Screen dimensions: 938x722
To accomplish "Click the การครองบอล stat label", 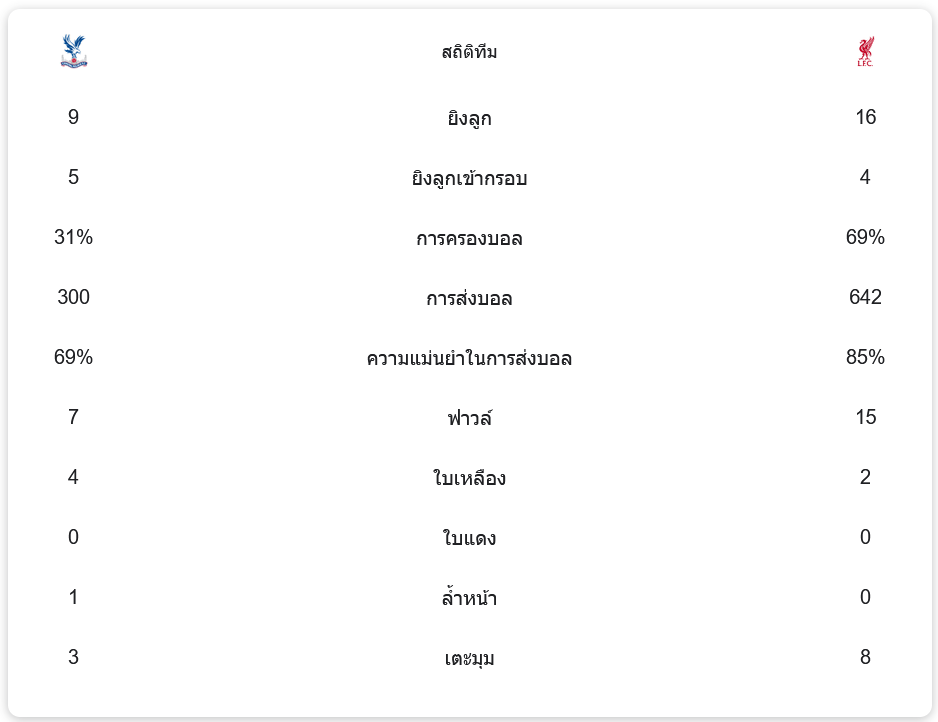I will point(469,238).
